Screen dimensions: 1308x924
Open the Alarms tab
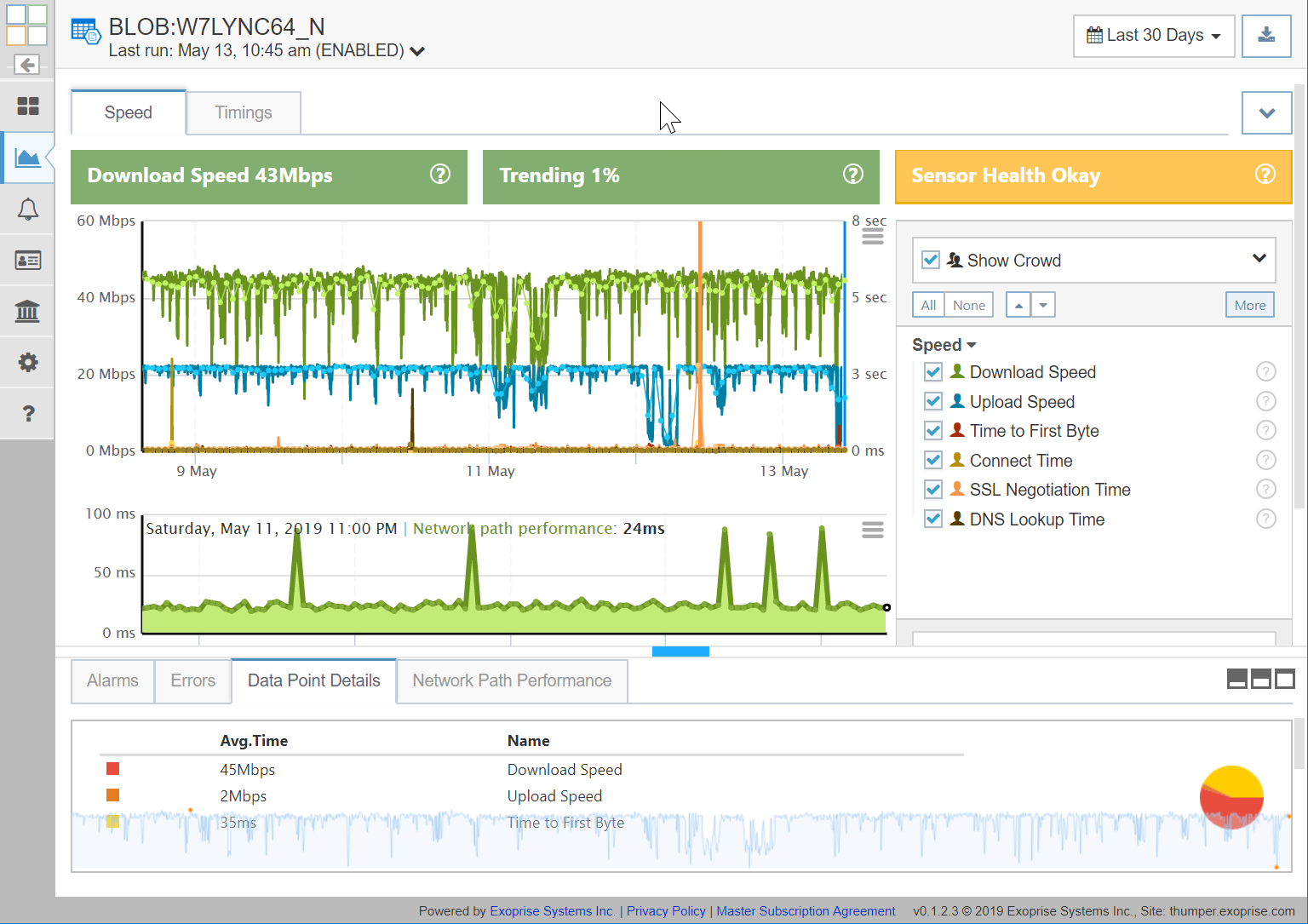point(112,680)
